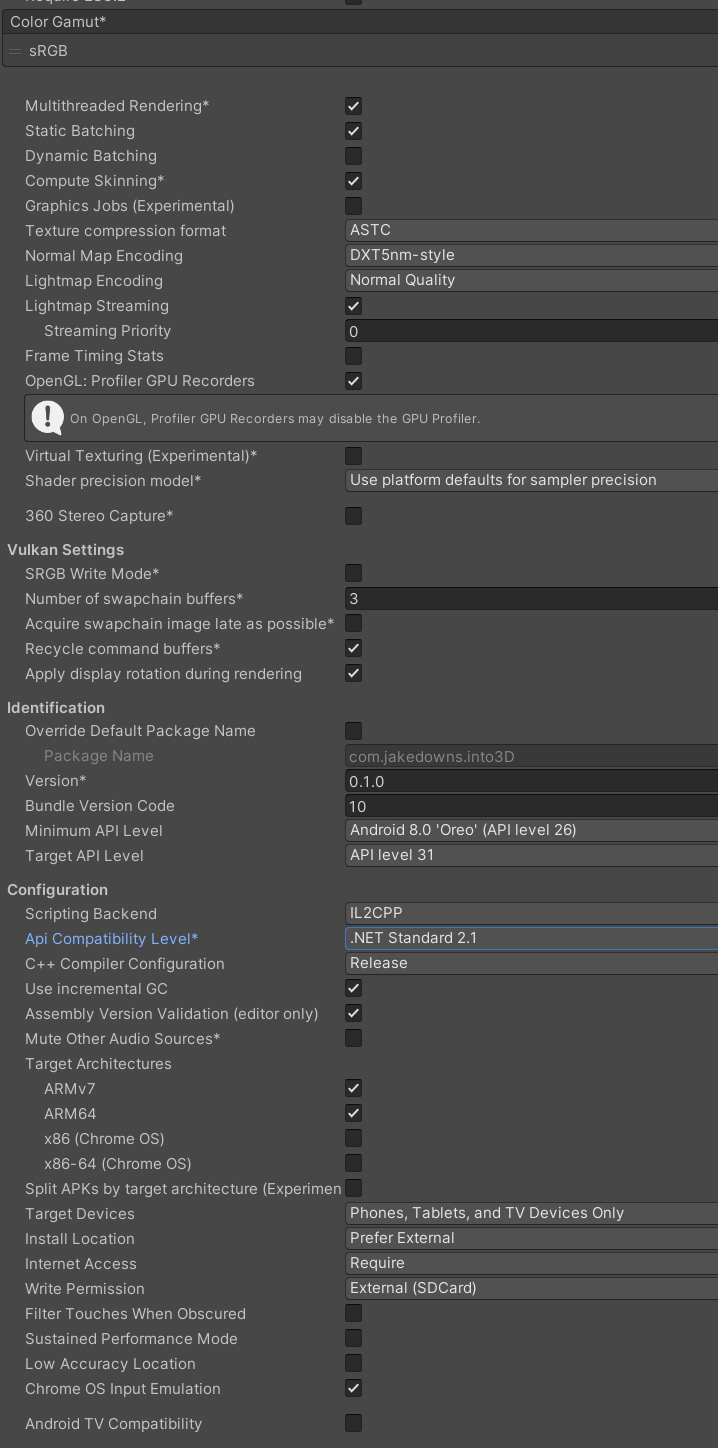The height and width of the screenshot is (1448, 718).
Task: Edit the Bundle Version Code field
Action: [x=530, y=806]
